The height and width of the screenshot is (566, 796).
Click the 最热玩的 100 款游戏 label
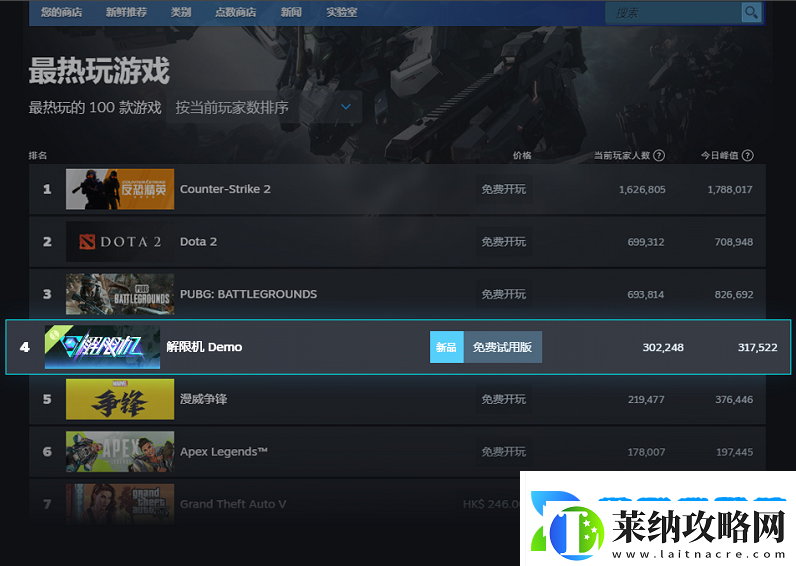click(x=95, y=107)
